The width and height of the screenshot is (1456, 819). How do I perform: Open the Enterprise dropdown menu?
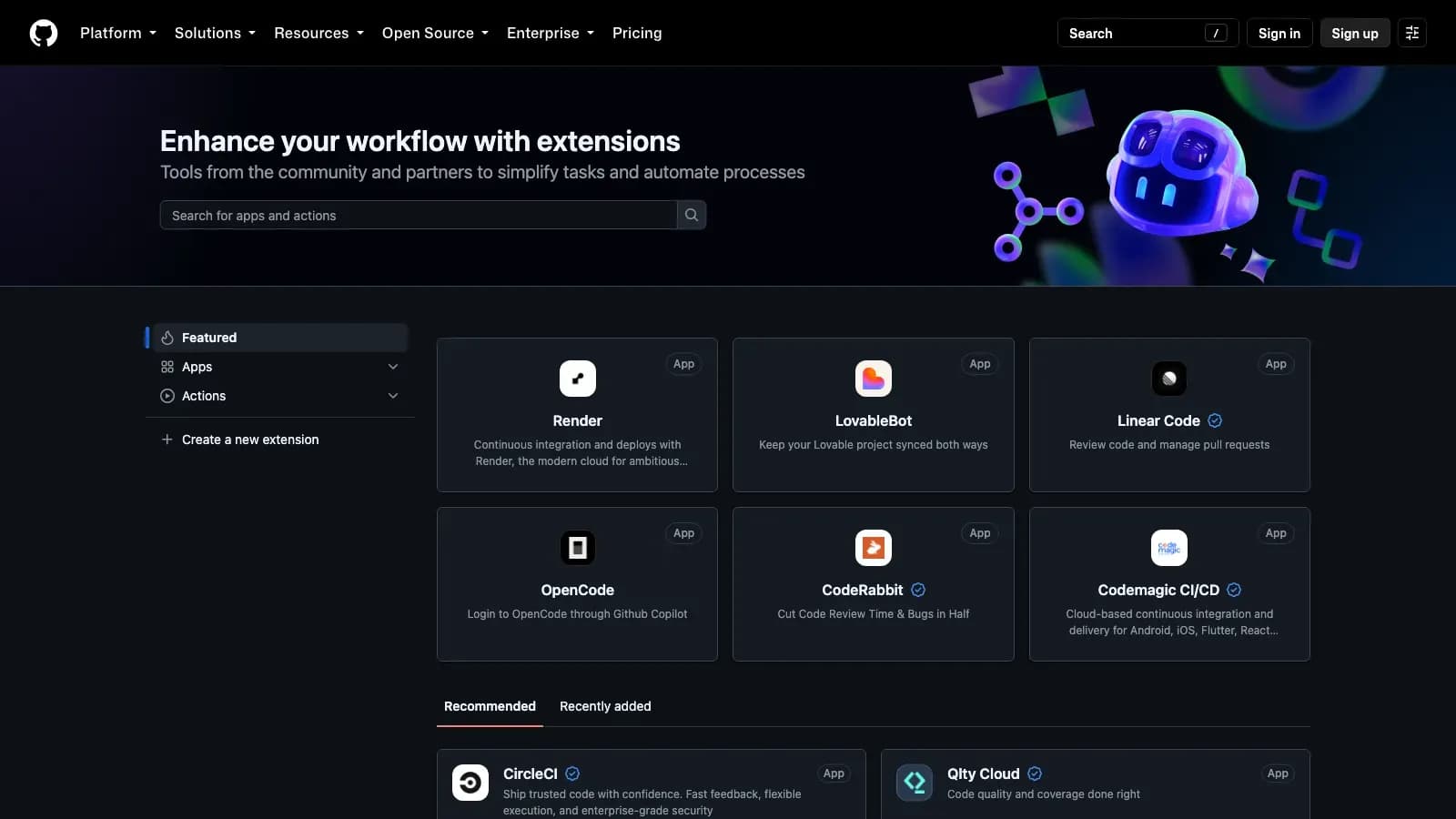(x=551, y=33)
